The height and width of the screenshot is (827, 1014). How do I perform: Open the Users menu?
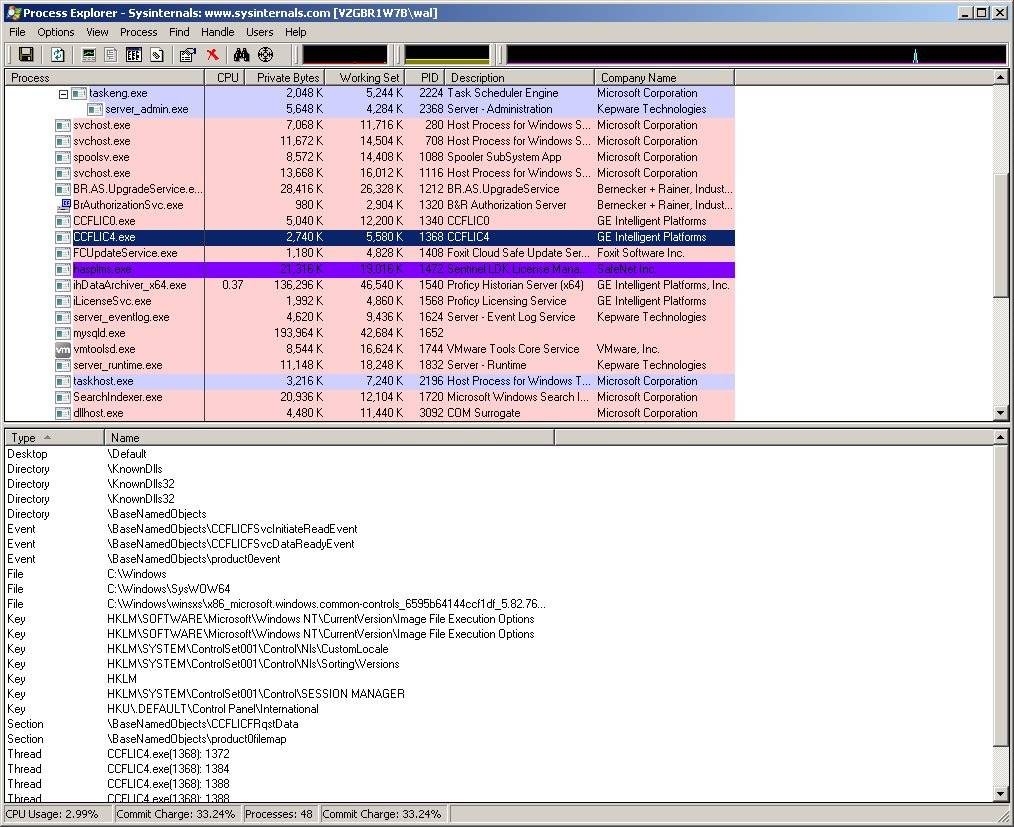(x=259, y=32)
